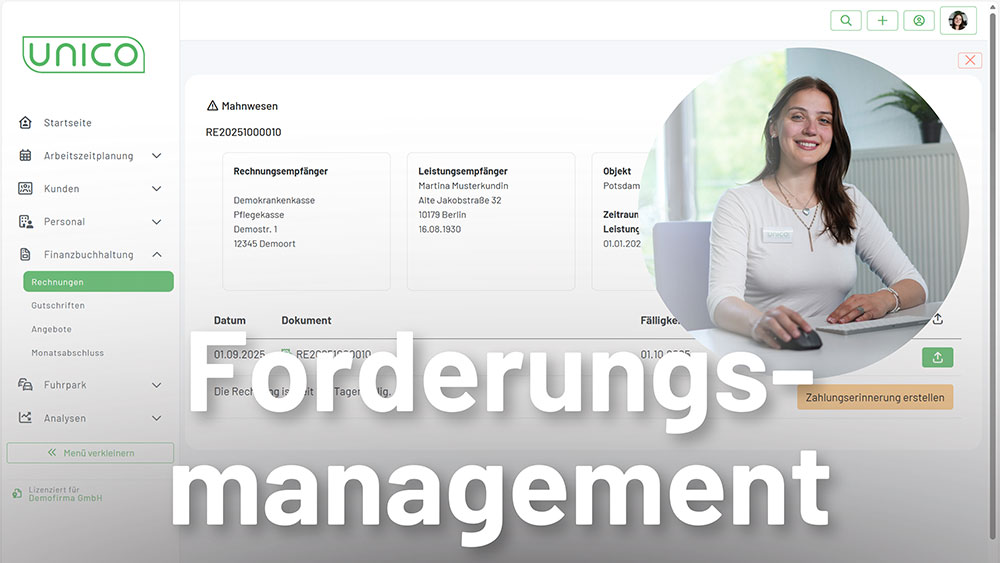Click the green upload button in invoice row
Viewport: 1000px width, 563px height.
coord(938,357)
